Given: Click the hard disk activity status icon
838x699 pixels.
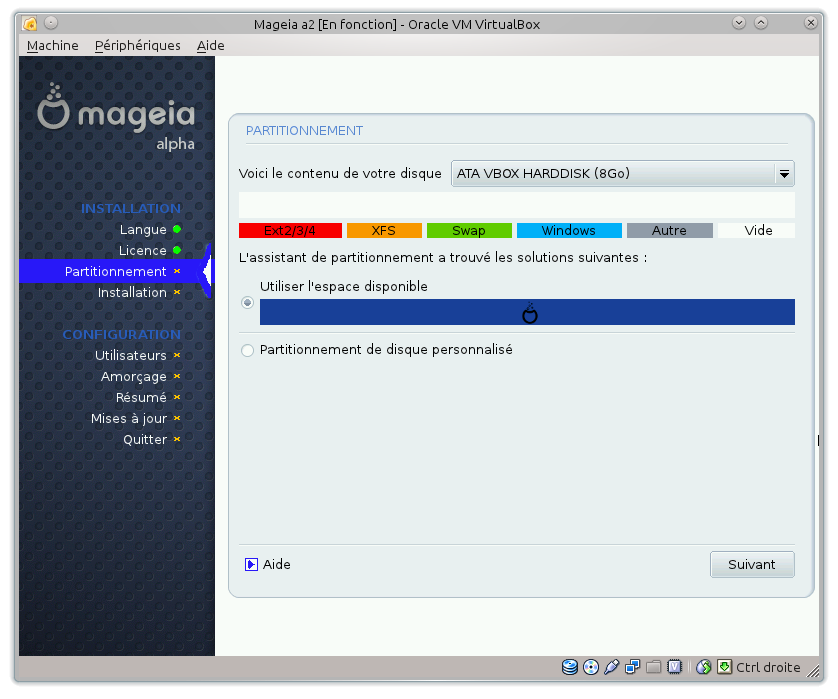Looking at the screenshot, I should coord(570,667).
